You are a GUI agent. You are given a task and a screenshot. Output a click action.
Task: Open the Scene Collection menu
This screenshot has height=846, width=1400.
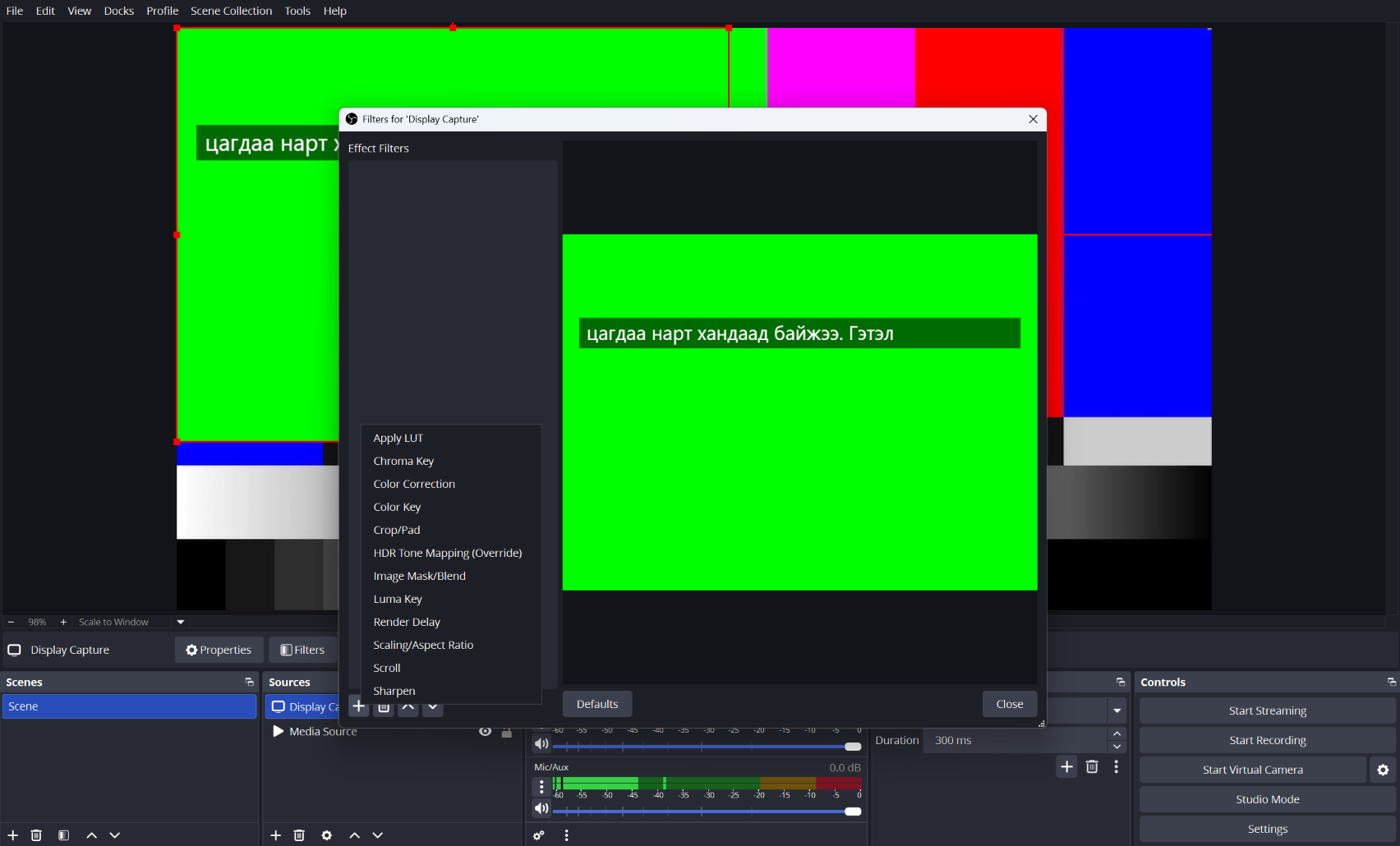click(x=231, y=11)
